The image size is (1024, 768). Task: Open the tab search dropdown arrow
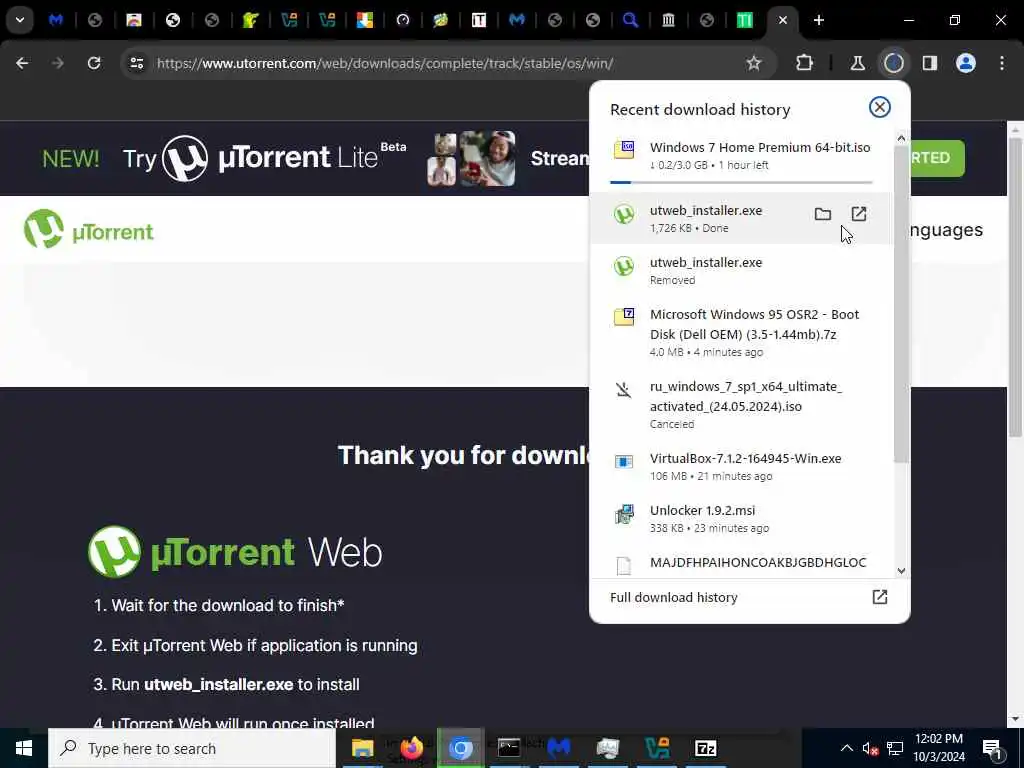coord(20,20)
